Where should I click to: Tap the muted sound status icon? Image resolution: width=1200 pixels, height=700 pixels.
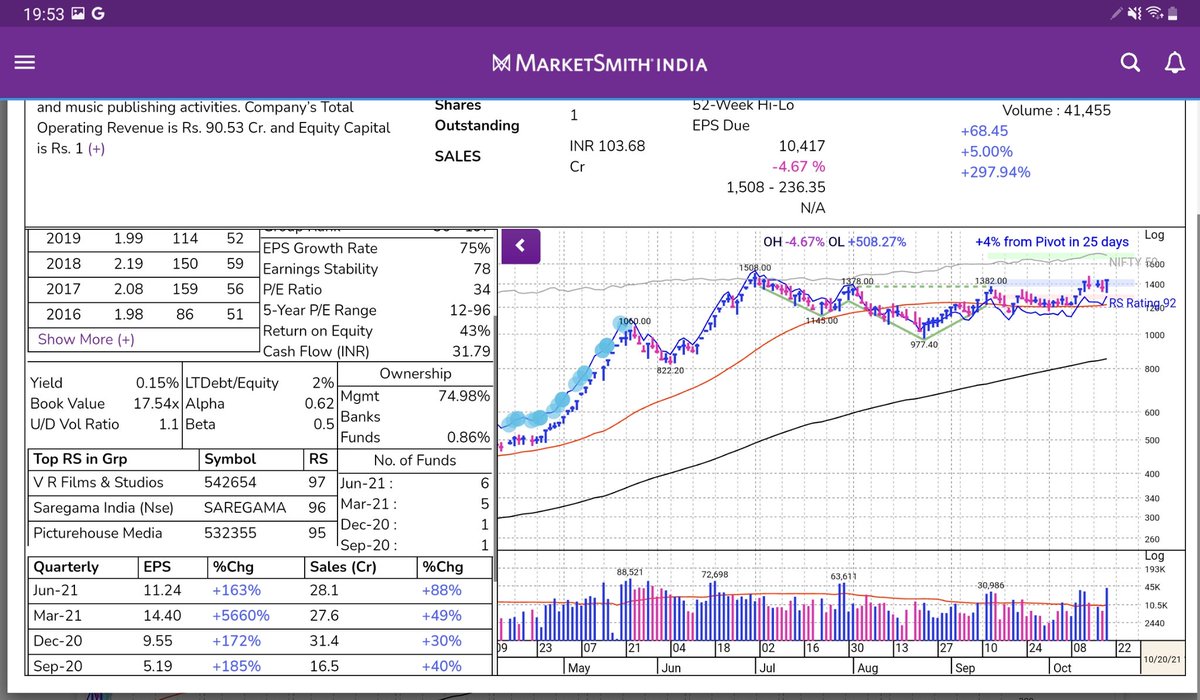click(1134, 13)
